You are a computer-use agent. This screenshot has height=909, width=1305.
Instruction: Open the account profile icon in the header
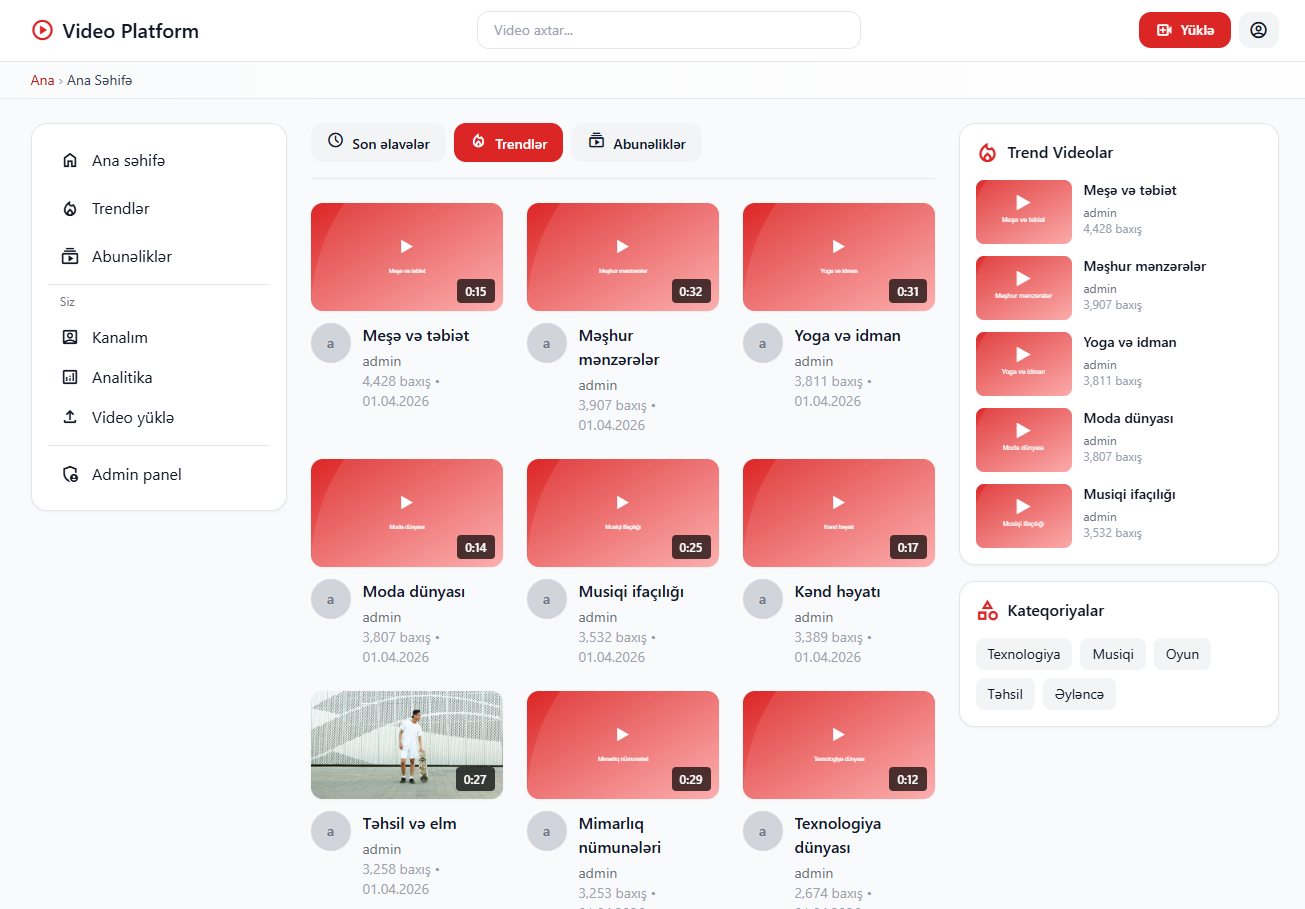[1259, 30]
